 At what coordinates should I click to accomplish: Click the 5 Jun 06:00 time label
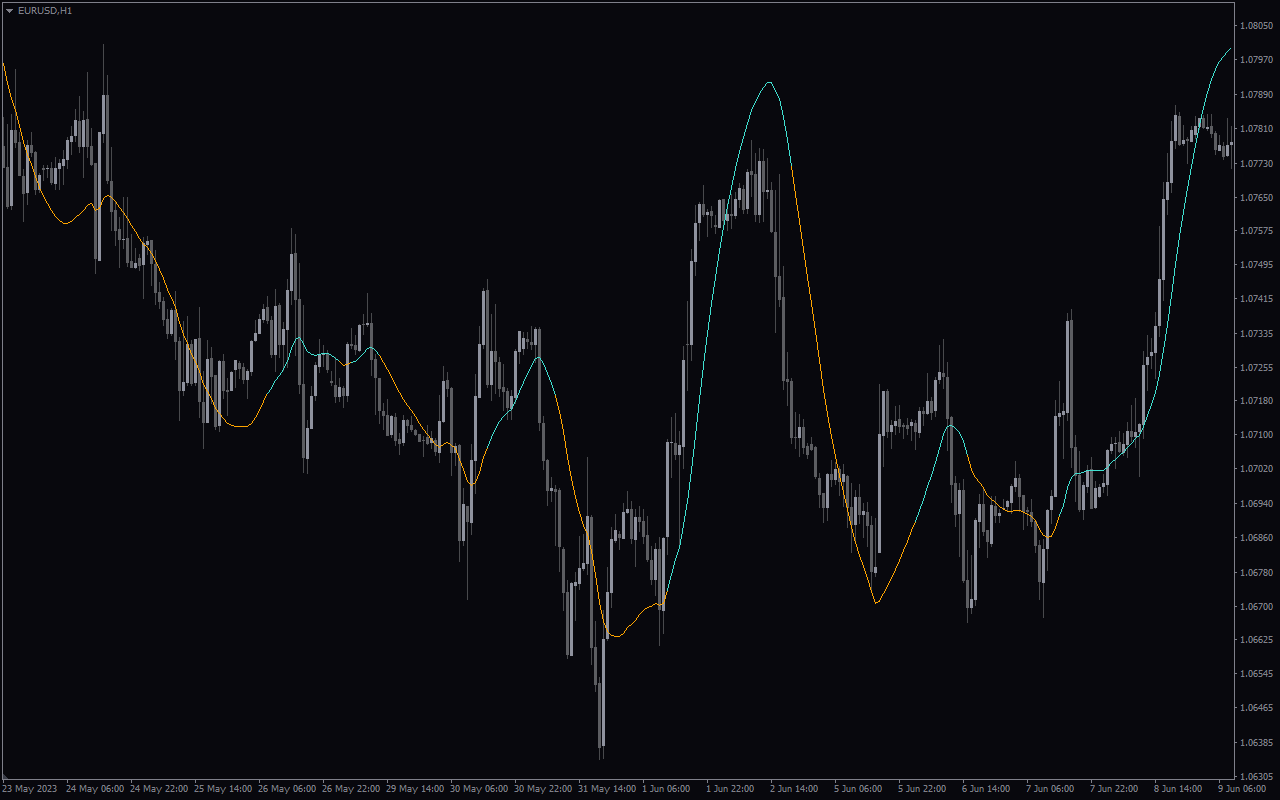click(860, 789)
